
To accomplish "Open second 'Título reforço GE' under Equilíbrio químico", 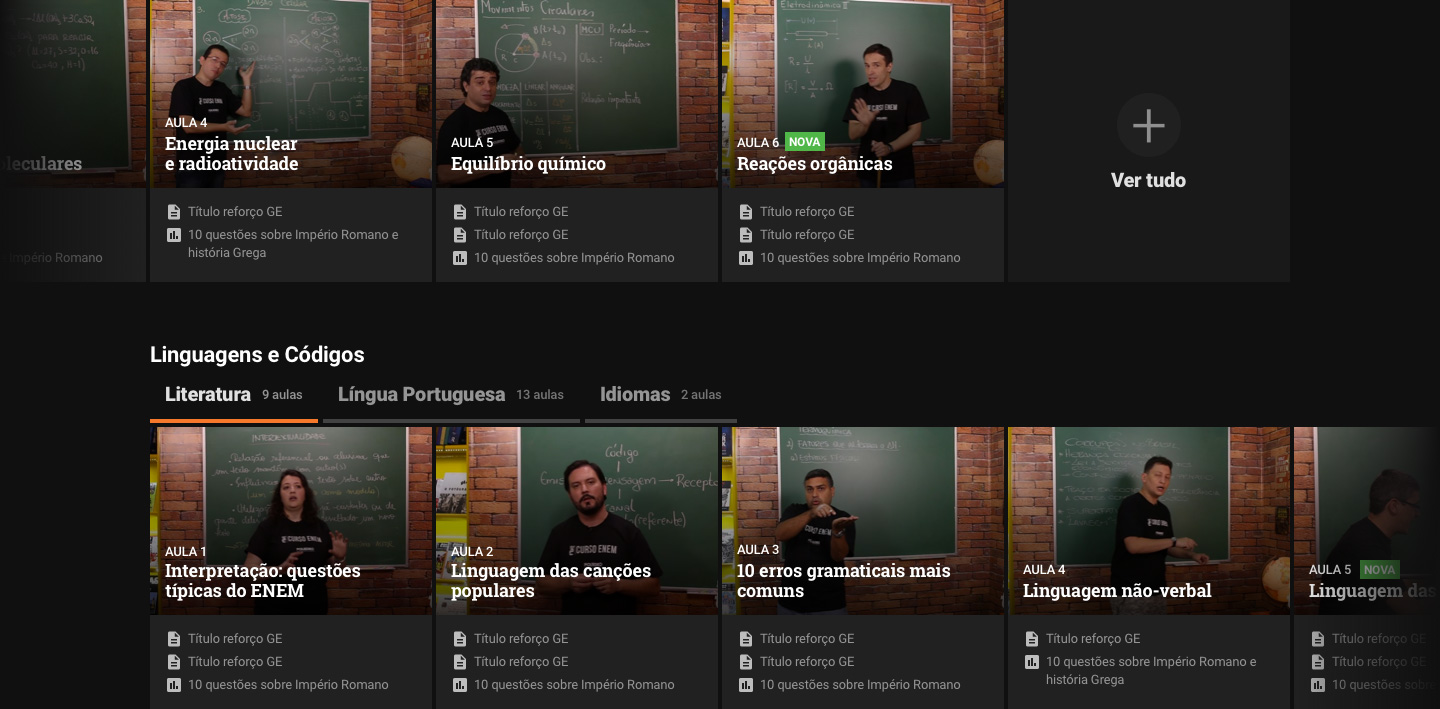I will [521, 235].
